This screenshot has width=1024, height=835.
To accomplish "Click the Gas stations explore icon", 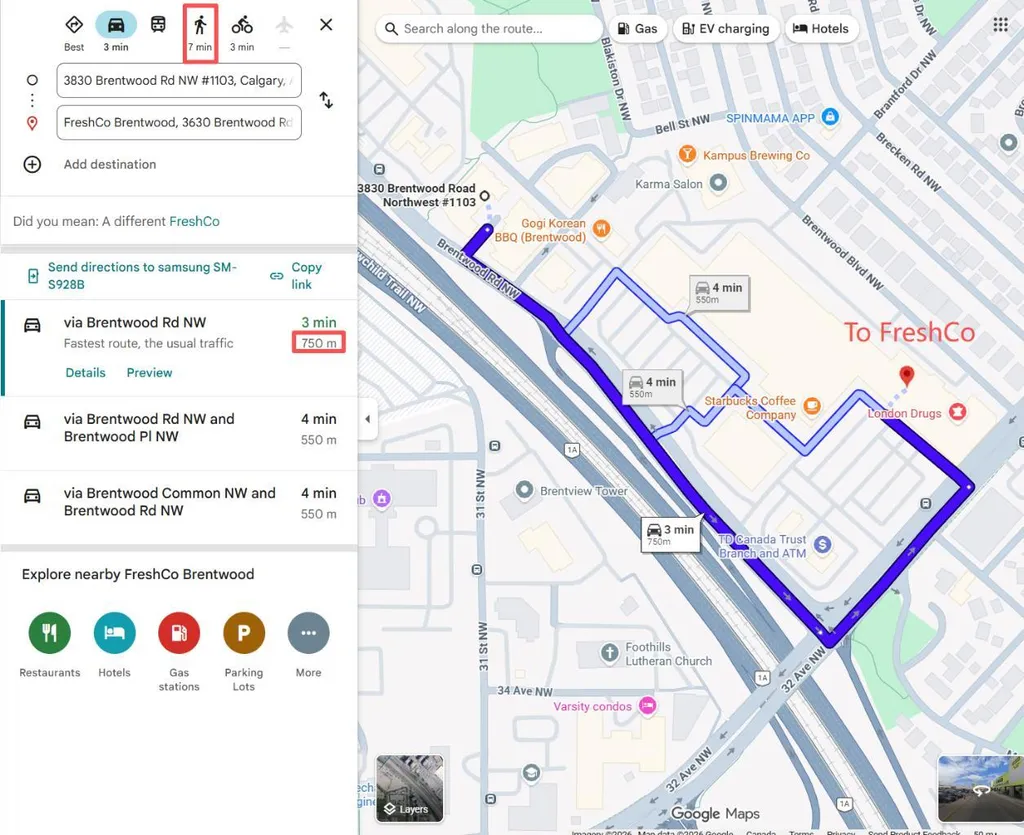I will (x=179, y=633).
